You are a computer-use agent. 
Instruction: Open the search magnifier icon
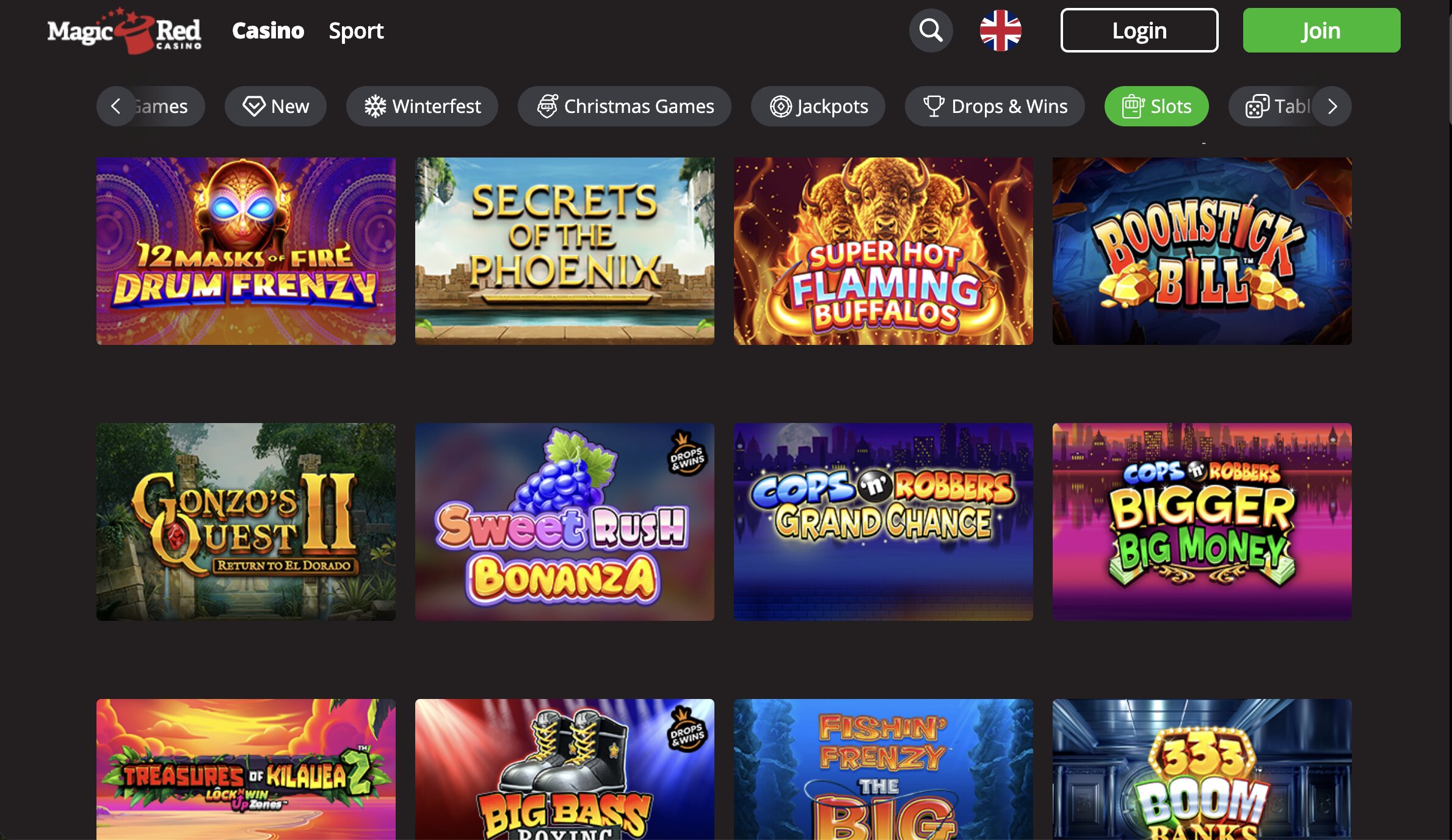(931, 31)
